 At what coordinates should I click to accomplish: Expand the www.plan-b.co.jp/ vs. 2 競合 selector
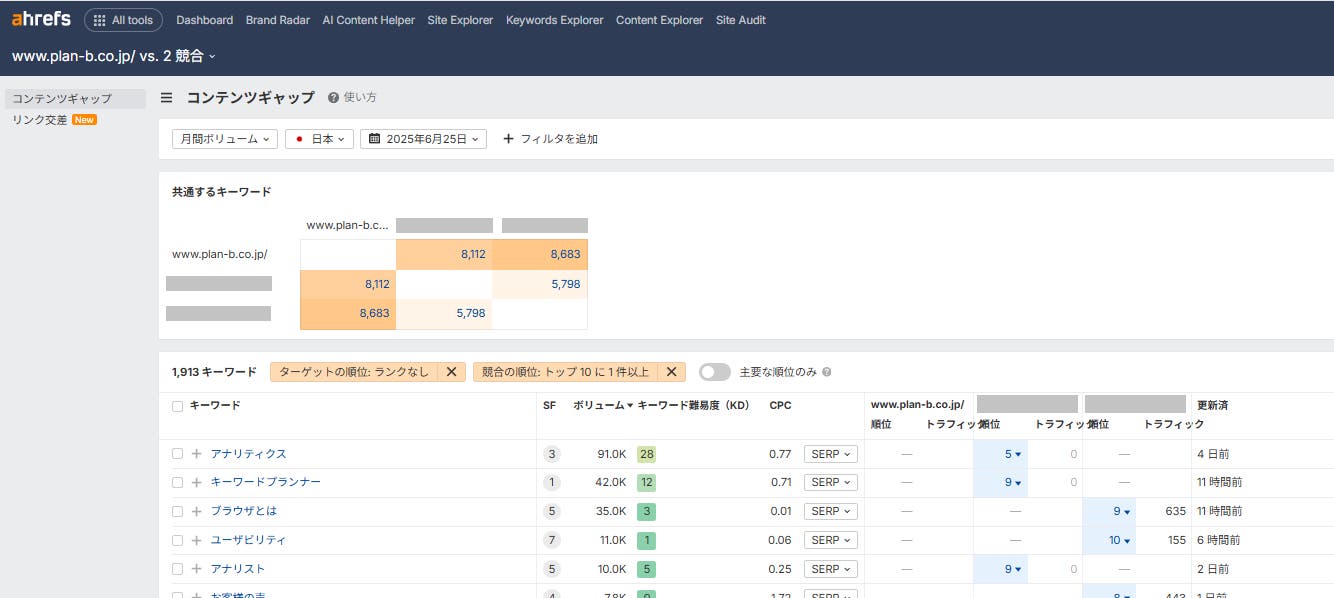114,56
